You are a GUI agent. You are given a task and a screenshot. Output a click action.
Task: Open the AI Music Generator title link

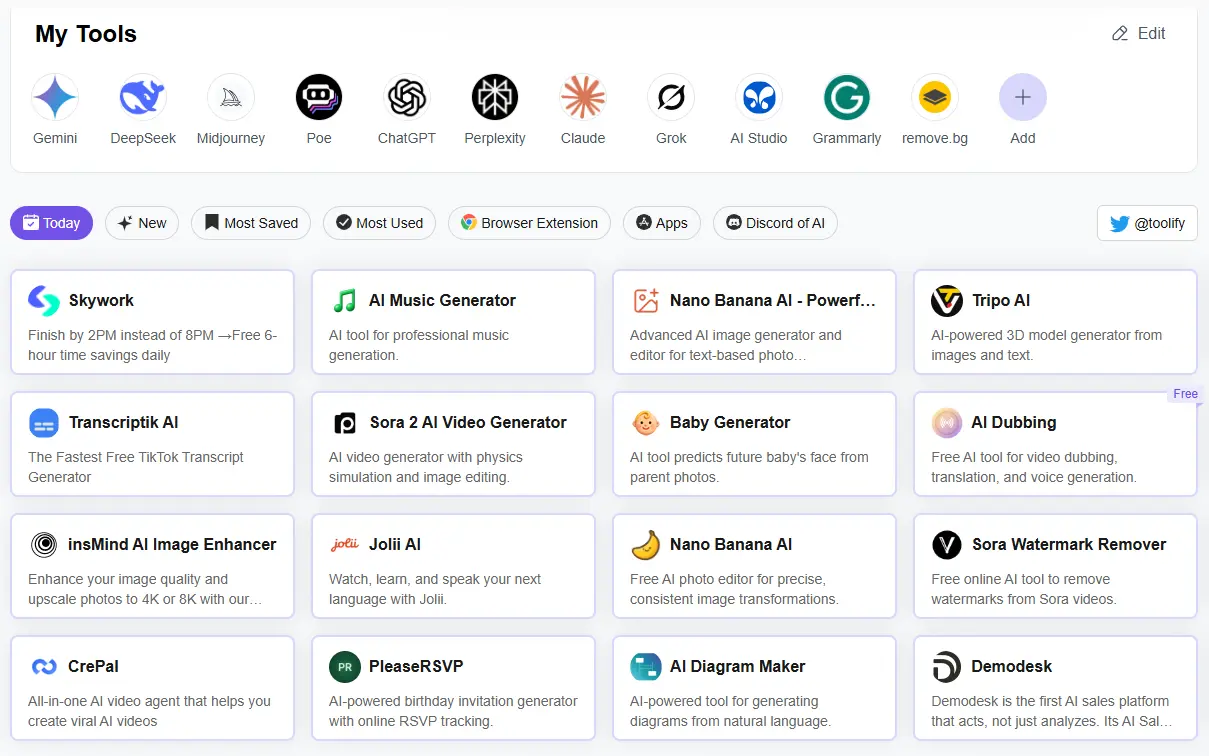443,300
